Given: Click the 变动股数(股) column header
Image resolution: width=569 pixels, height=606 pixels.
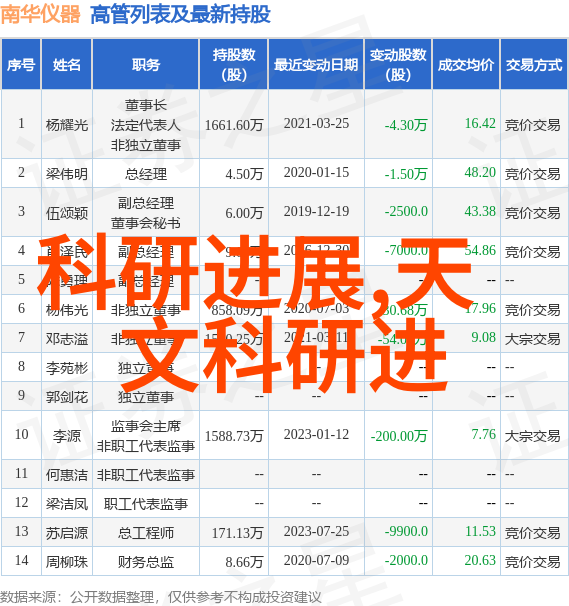Looking at the screenshot, I should (x=398, y=65).
